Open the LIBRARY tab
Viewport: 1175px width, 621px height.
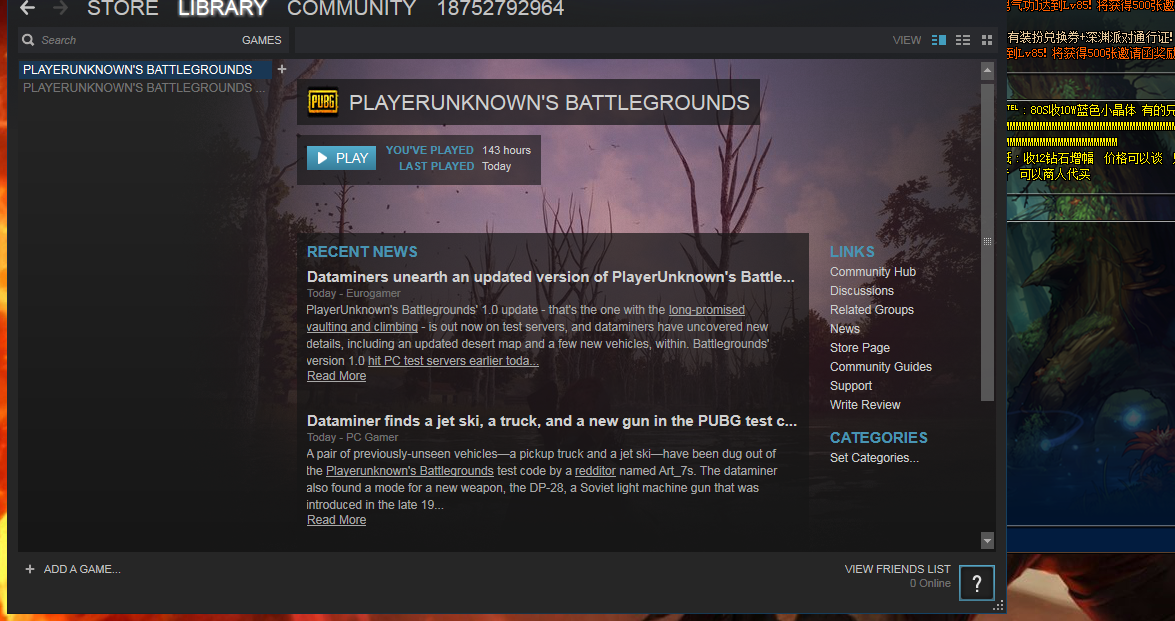(x=223, y=8)
